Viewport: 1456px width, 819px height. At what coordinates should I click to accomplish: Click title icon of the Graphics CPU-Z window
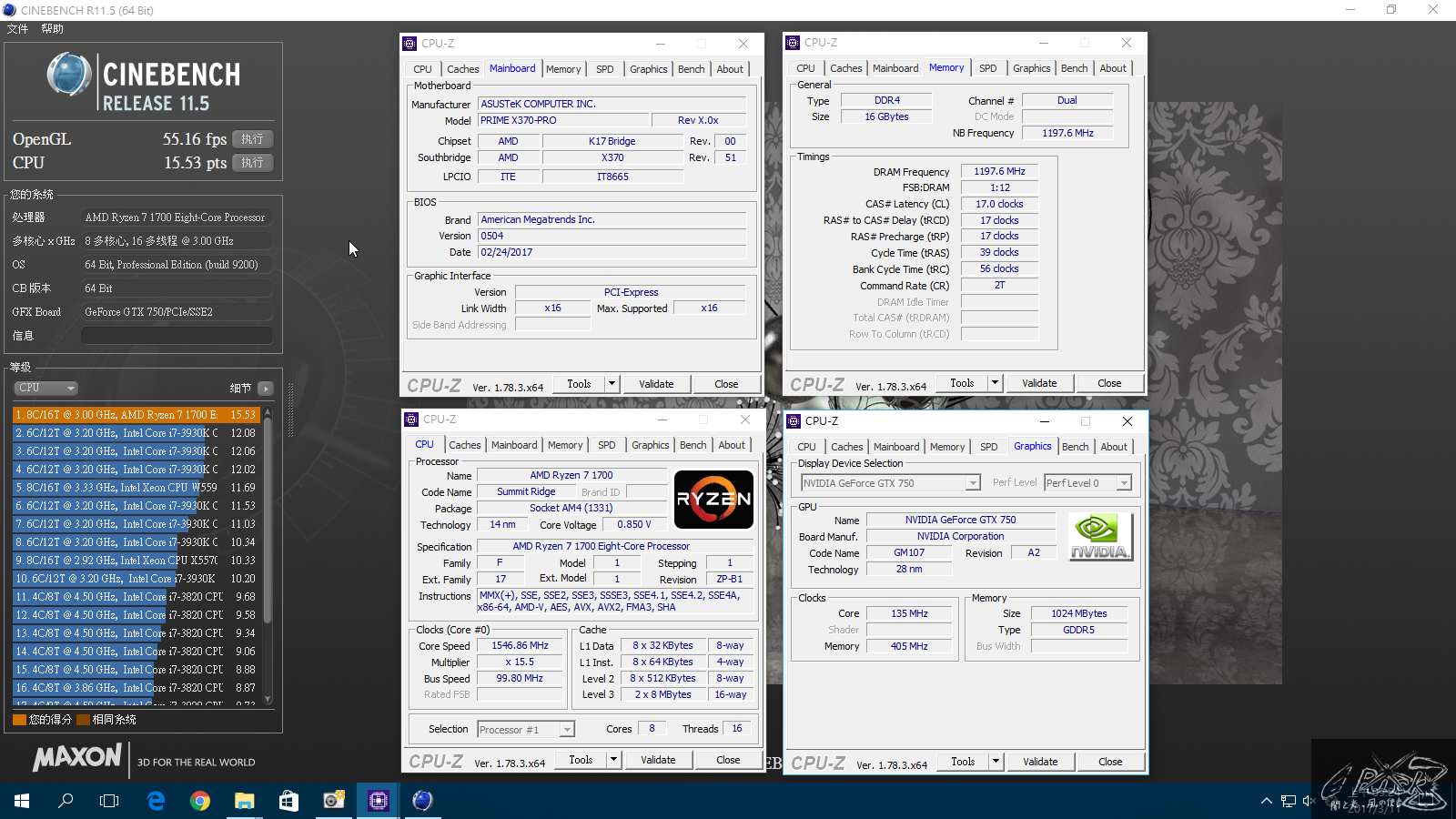[x=794, y=421]
